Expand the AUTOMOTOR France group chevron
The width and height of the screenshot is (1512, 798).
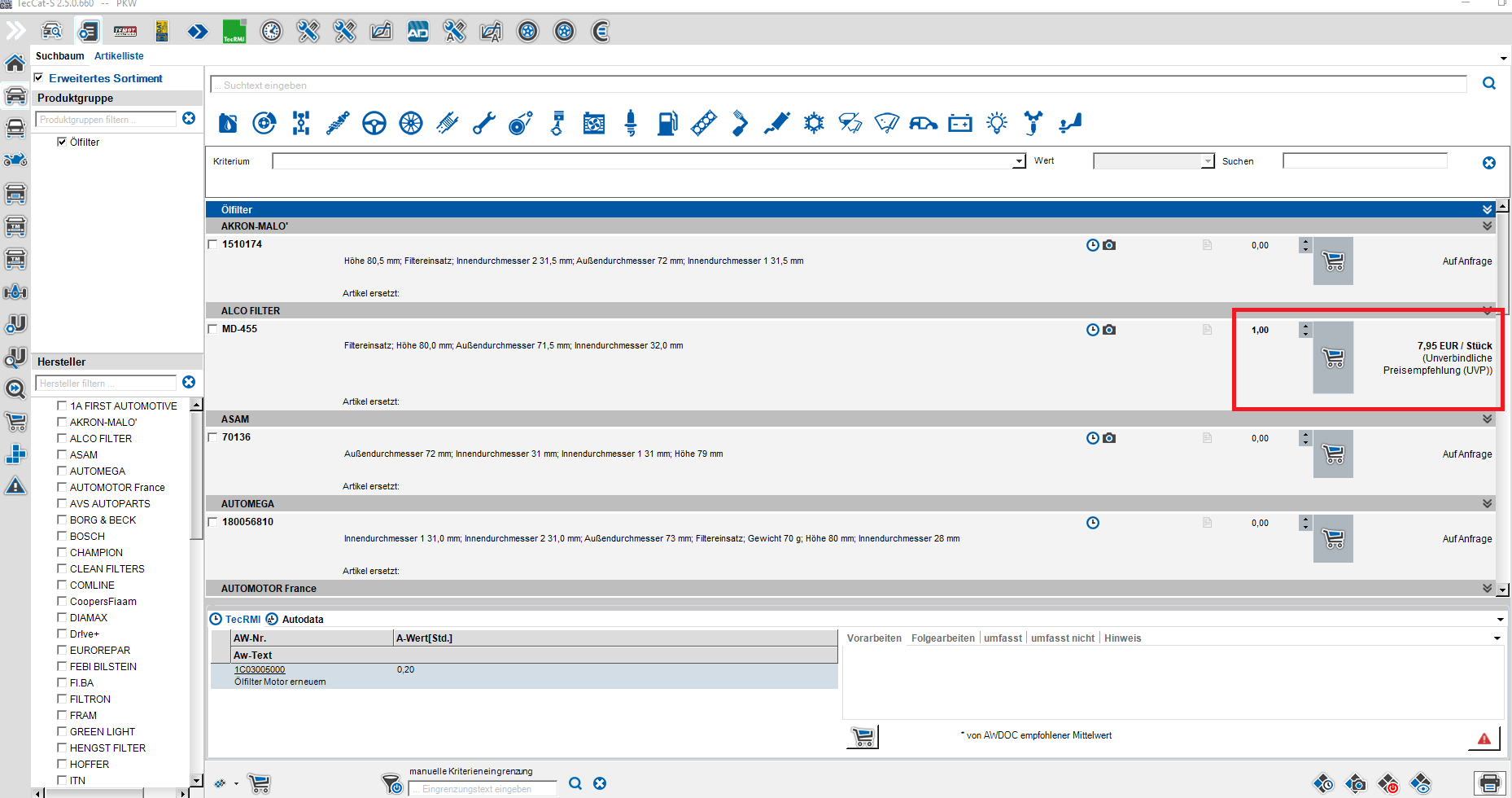point(1488,589)
